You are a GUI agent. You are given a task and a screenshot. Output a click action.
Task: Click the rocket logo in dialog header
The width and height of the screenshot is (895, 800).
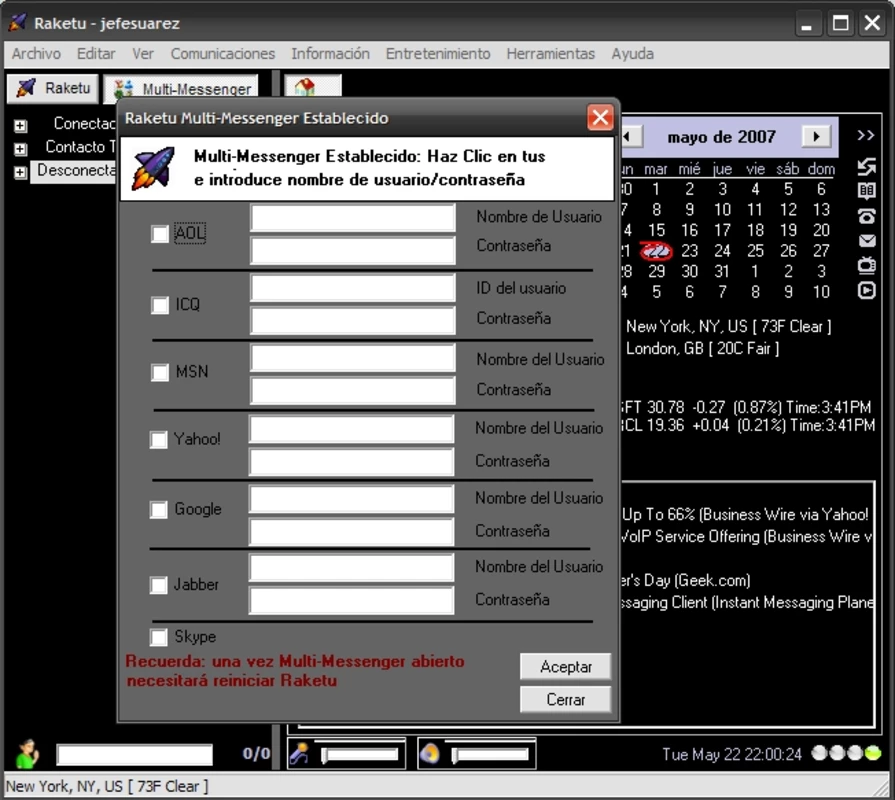(153, 168)
